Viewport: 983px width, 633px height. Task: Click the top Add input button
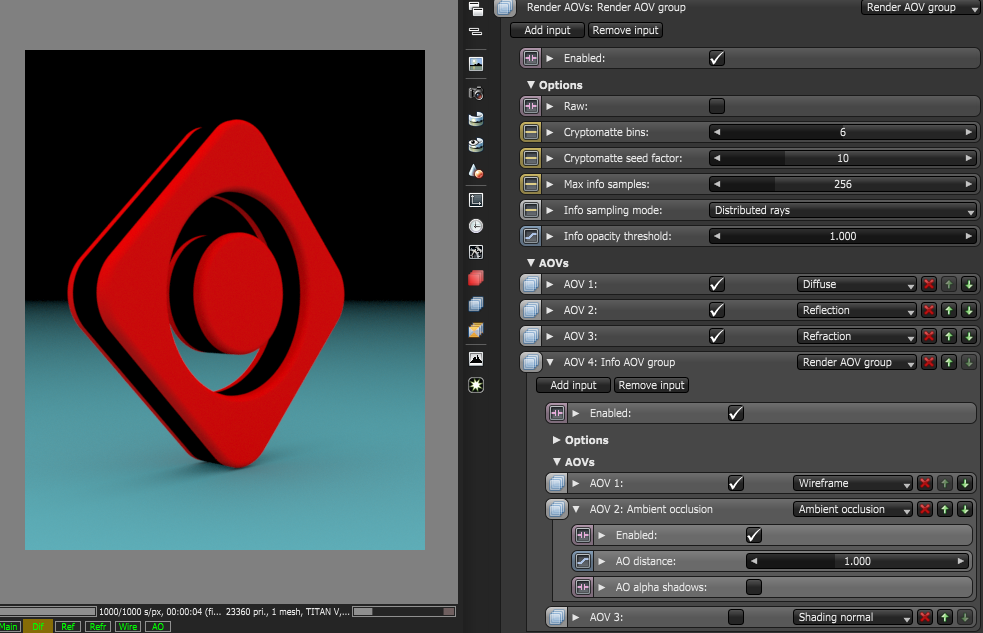(x=547, y=30)
